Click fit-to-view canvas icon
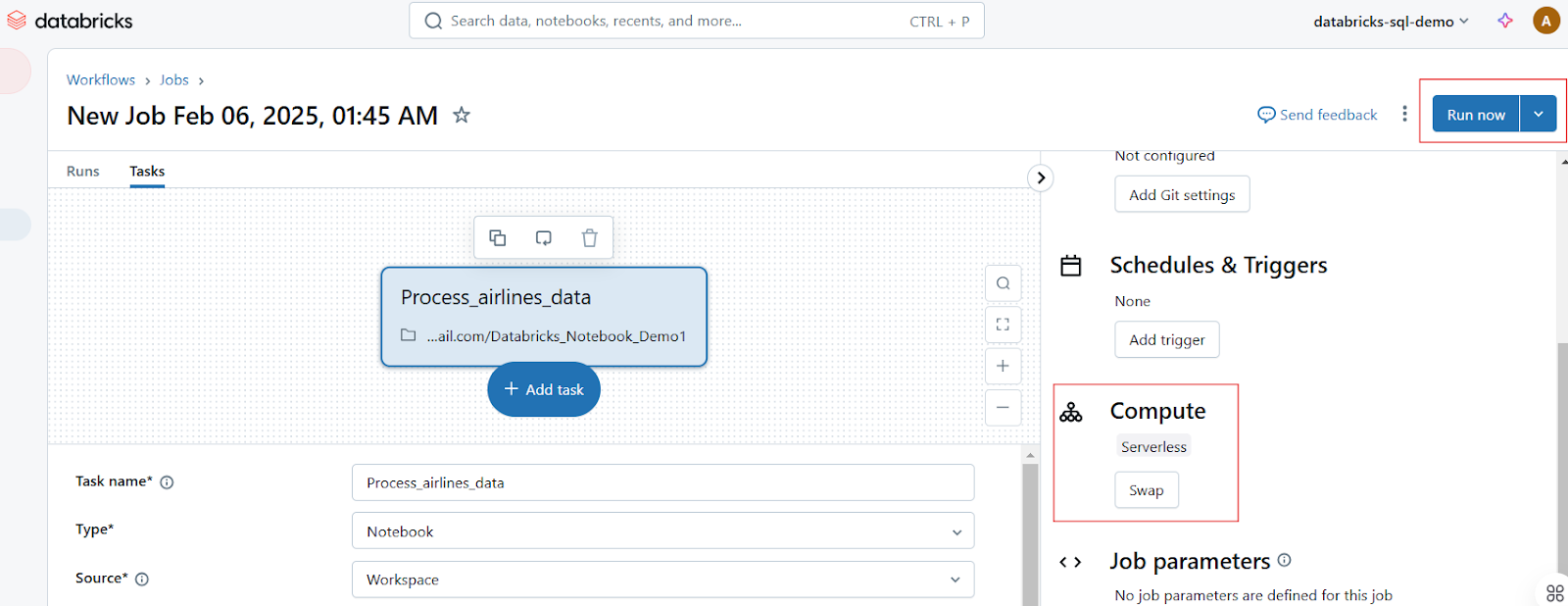 [1003, 325]
